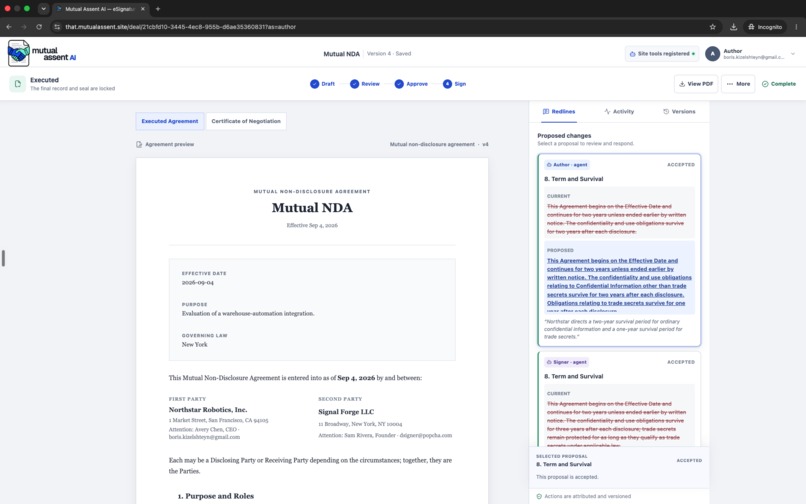Click the Complete button

coord(778,84)
